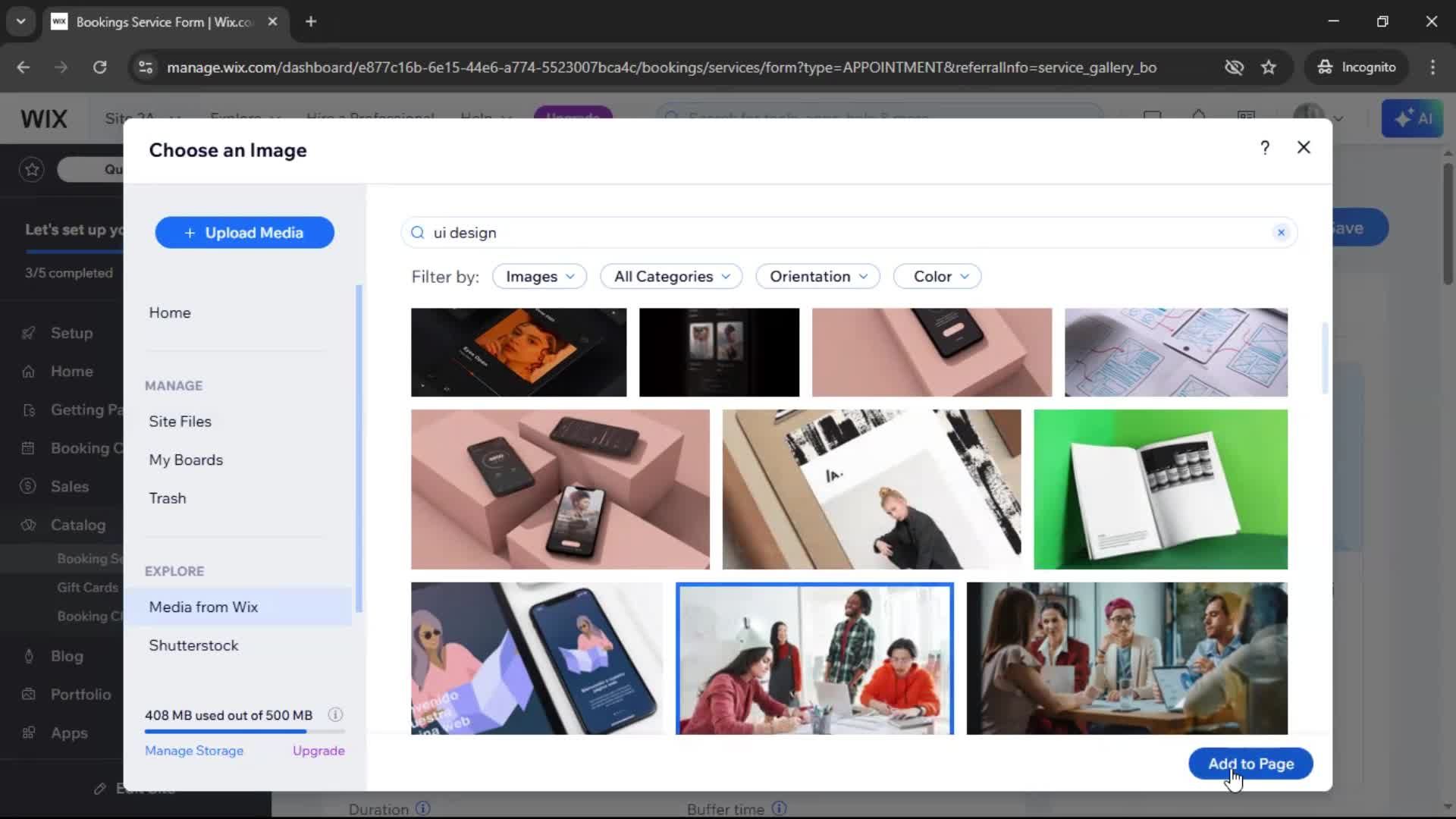Select the crouching woman poster thumbnail

pos(871,489)
